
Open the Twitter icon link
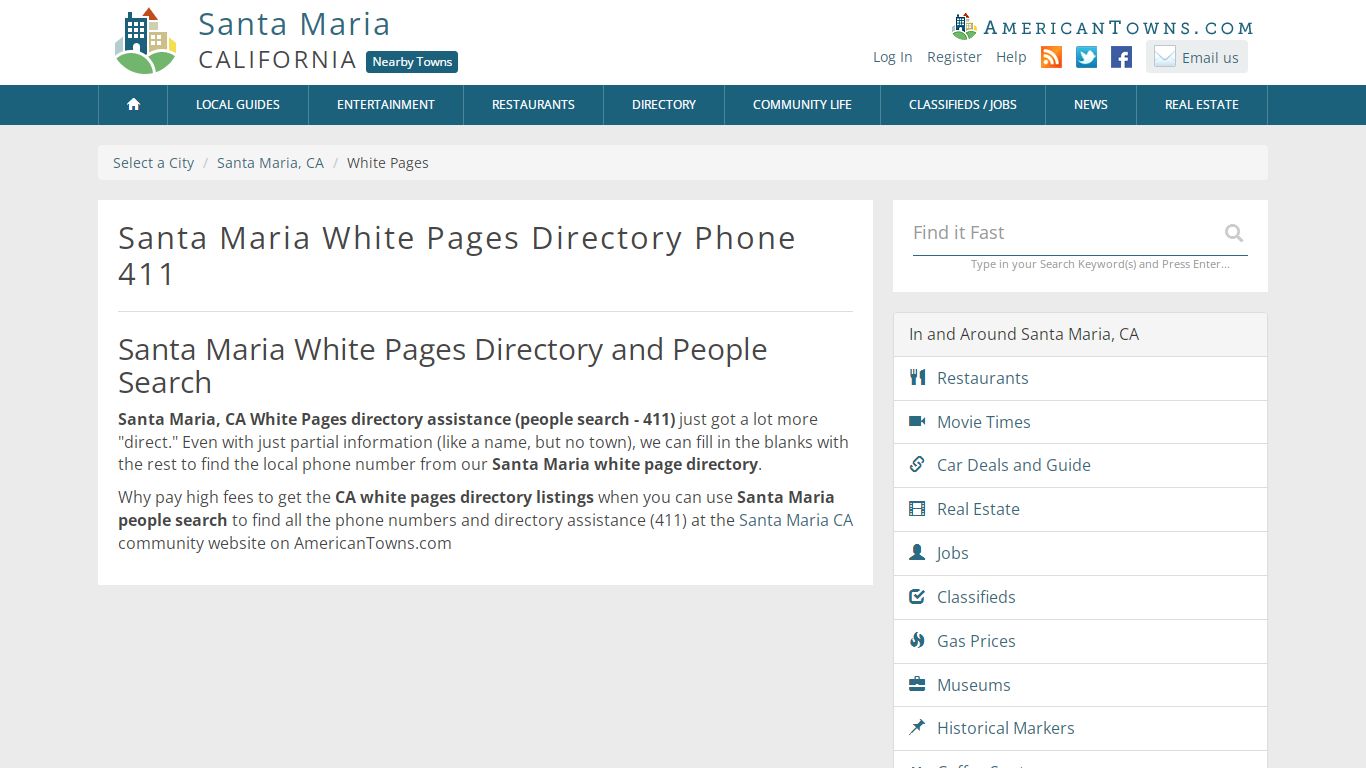coord(1087,57)
